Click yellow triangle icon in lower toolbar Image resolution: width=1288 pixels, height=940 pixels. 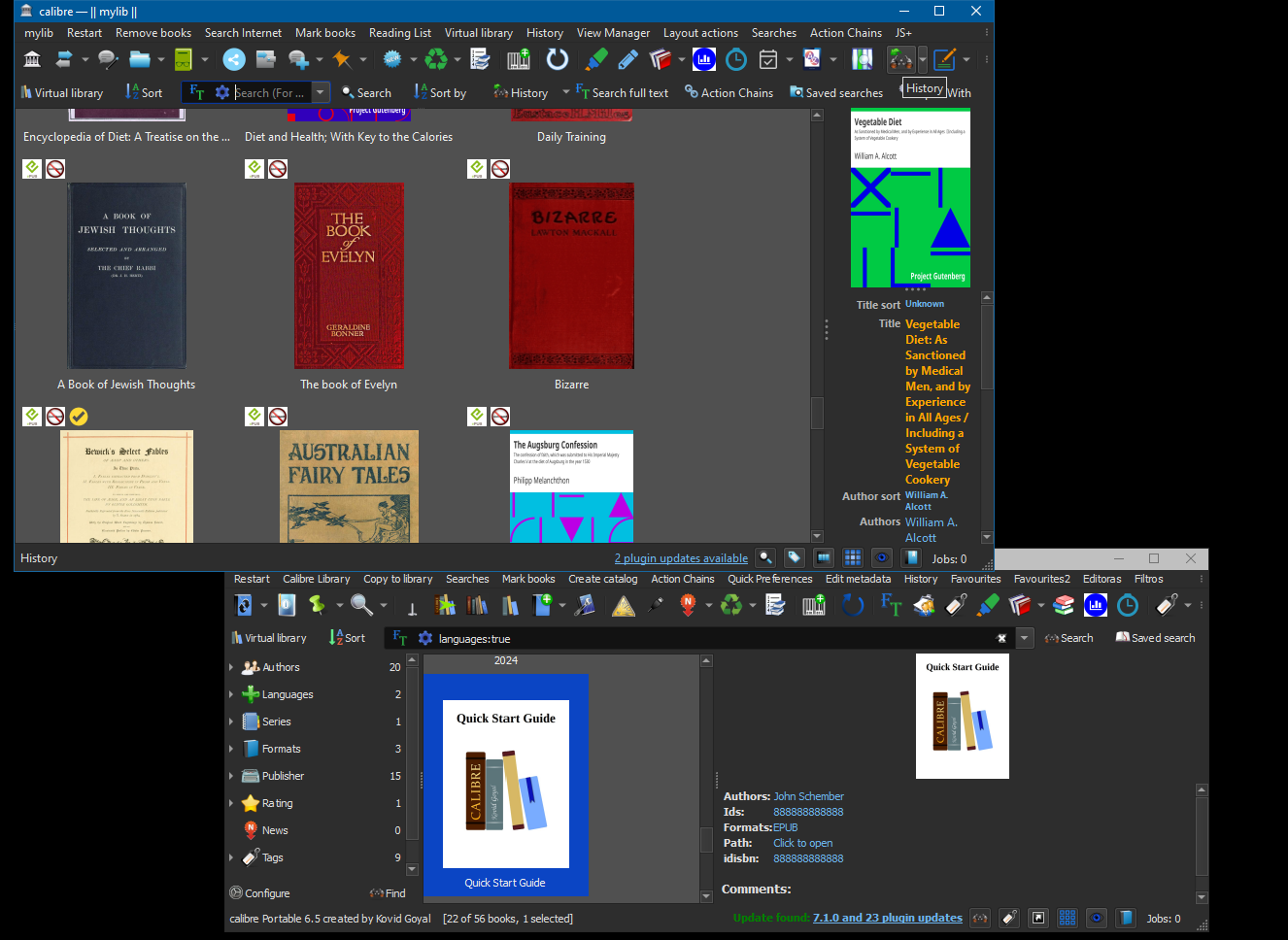click(x=624, y=605)
